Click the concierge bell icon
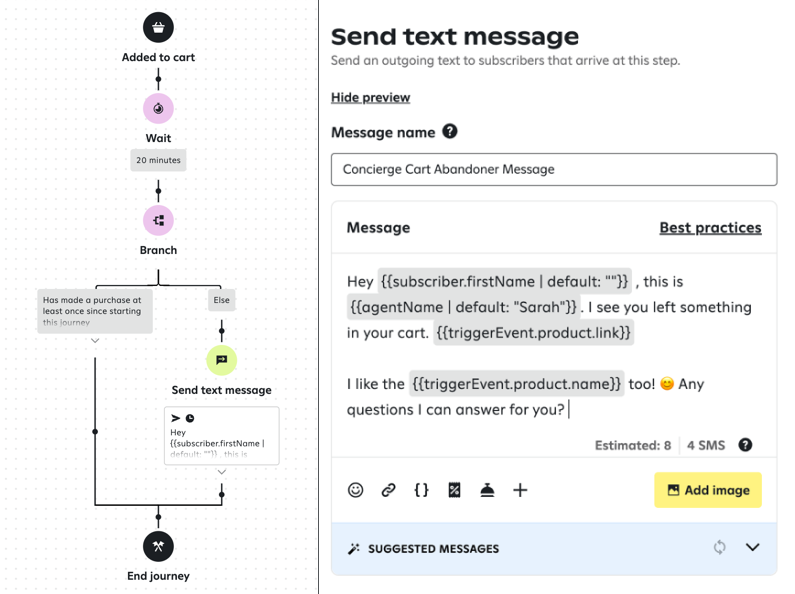 pyautogui.click(x=487, y=490)
